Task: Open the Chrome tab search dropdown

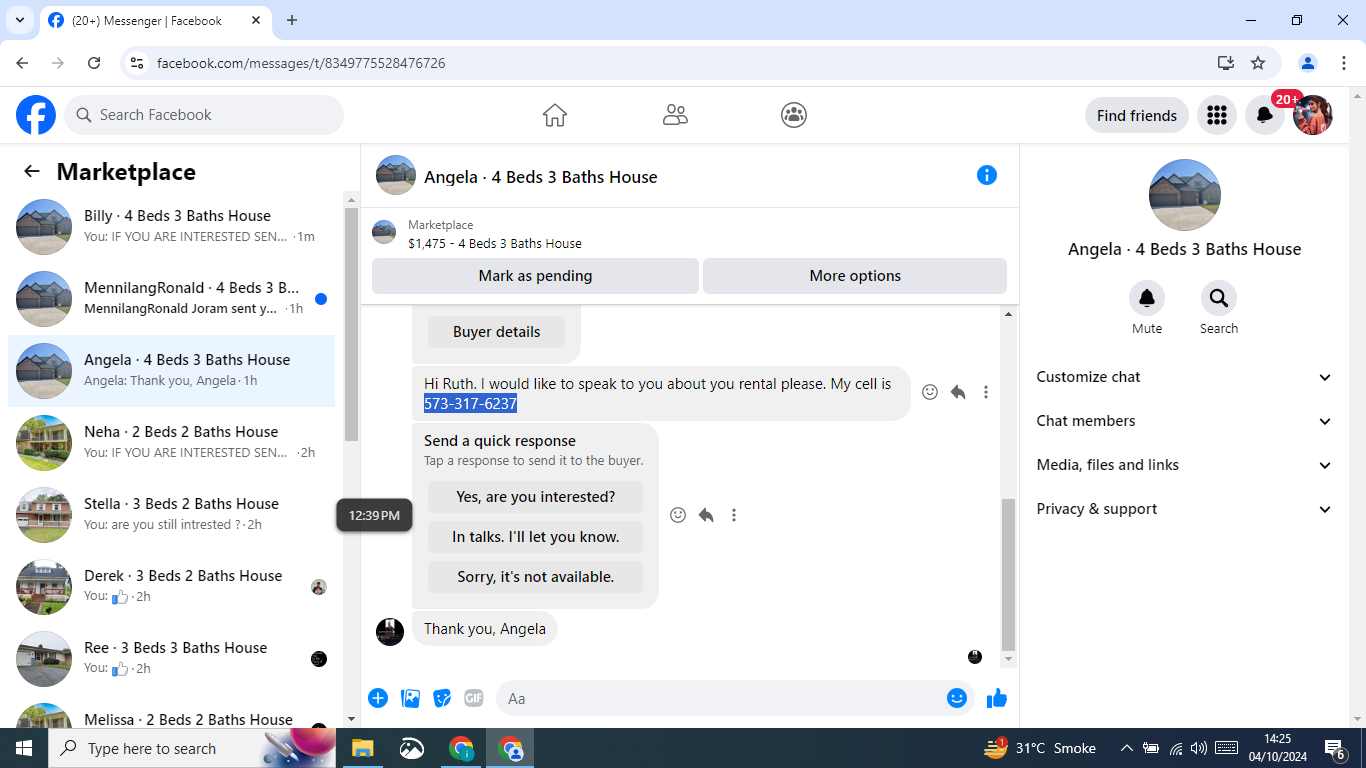Action: (19, 20)
